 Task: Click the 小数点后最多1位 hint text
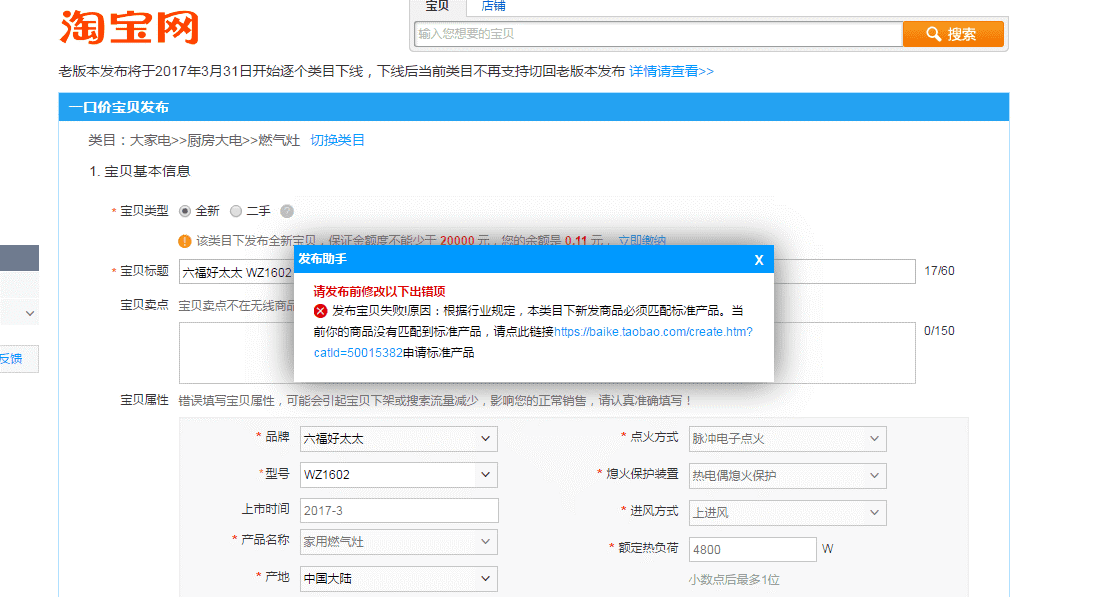click(x=734, y=580)
